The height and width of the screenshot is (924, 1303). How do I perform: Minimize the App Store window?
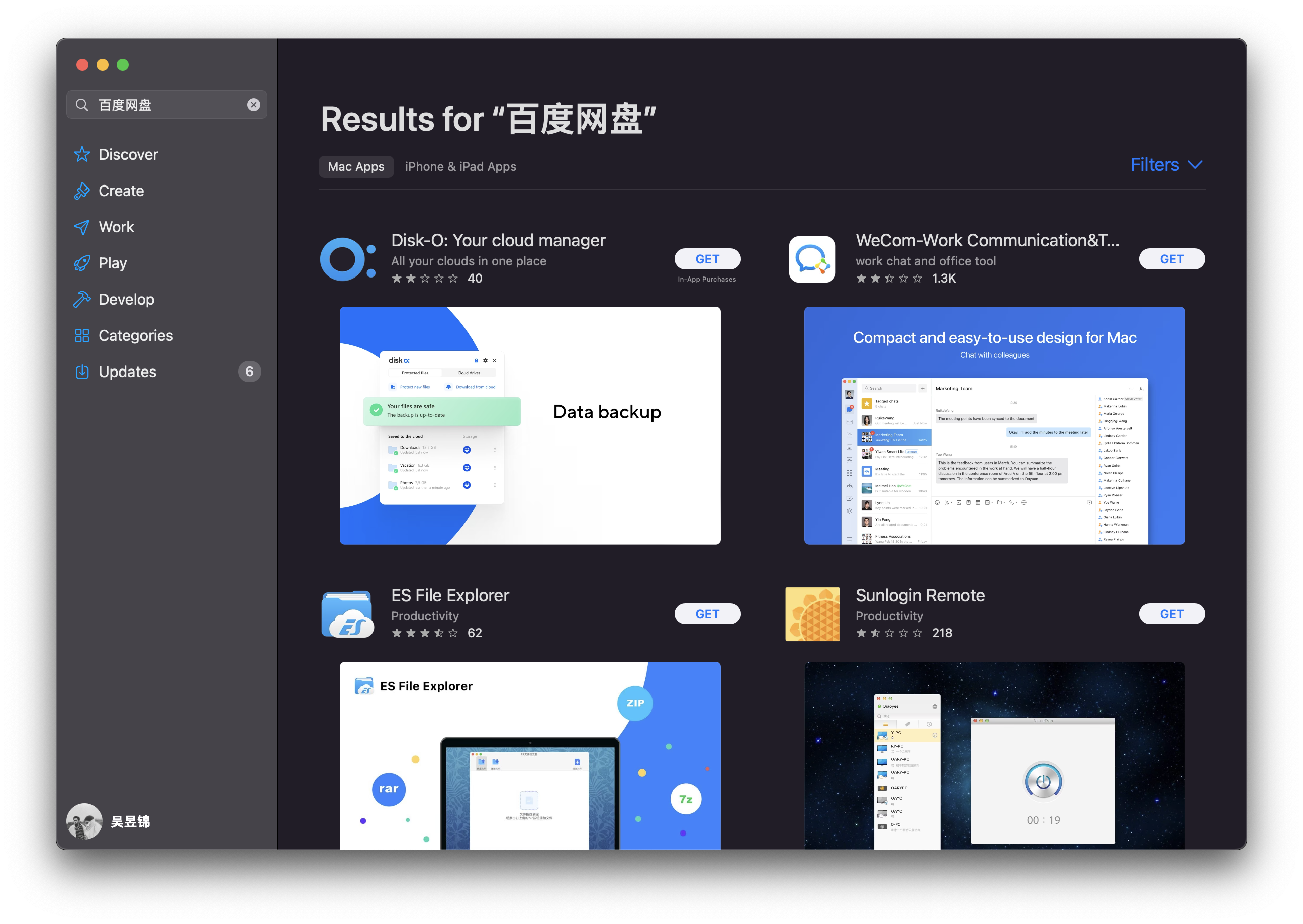pos(103,65)
